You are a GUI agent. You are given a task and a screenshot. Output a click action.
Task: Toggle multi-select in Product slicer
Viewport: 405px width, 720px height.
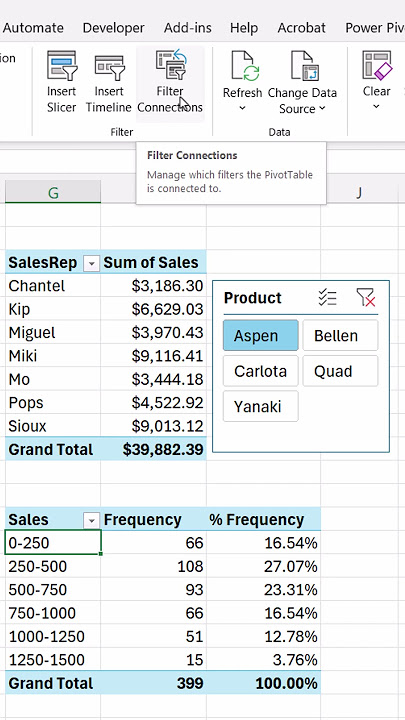(327, 298)
